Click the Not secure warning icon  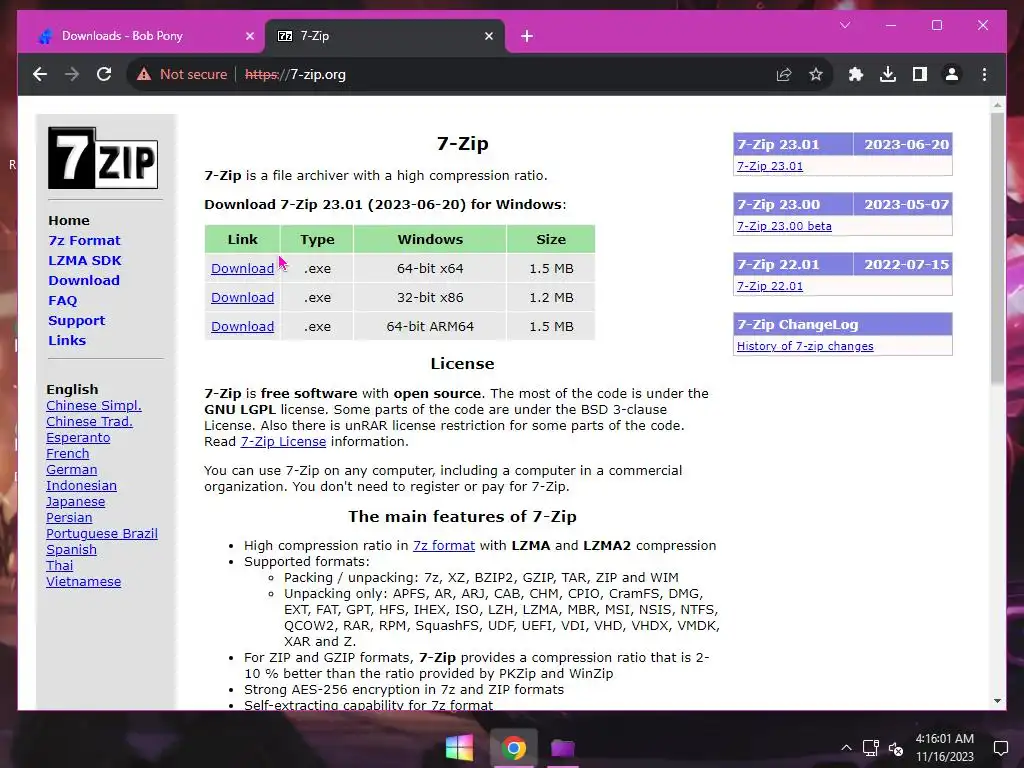click(144, 74)
